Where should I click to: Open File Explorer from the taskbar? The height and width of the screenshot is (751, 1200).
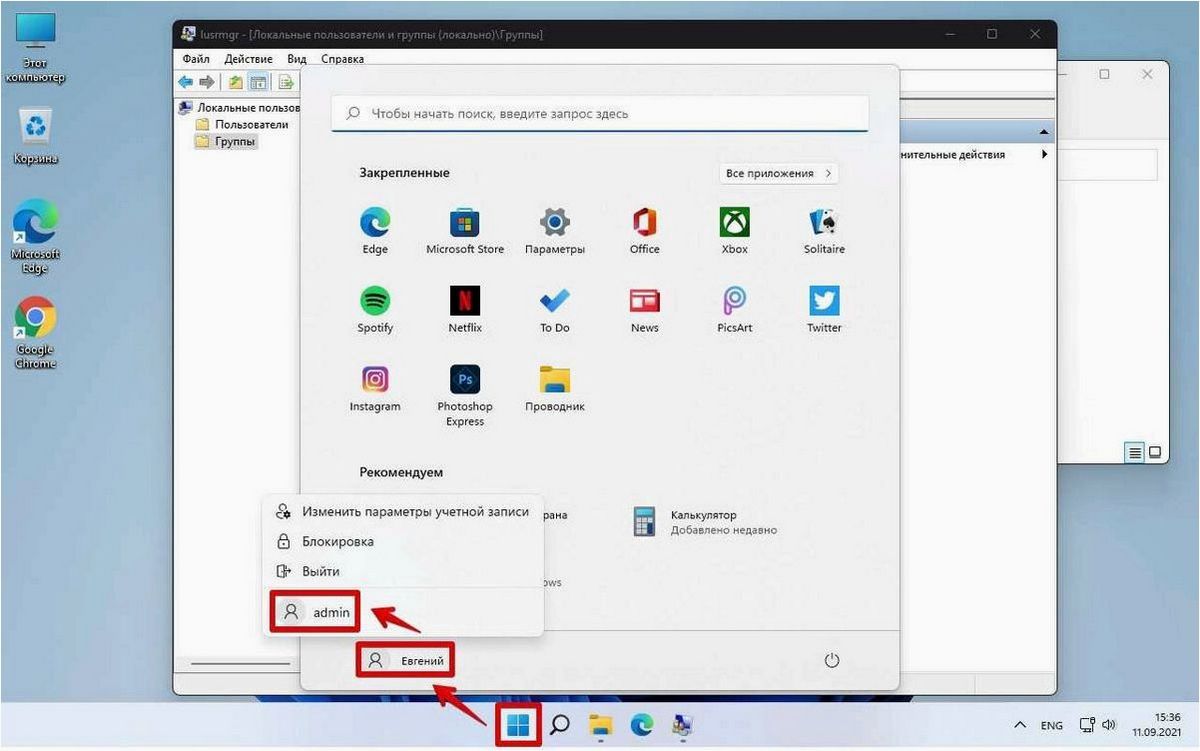pyautogui.click(x=600, y=724)
